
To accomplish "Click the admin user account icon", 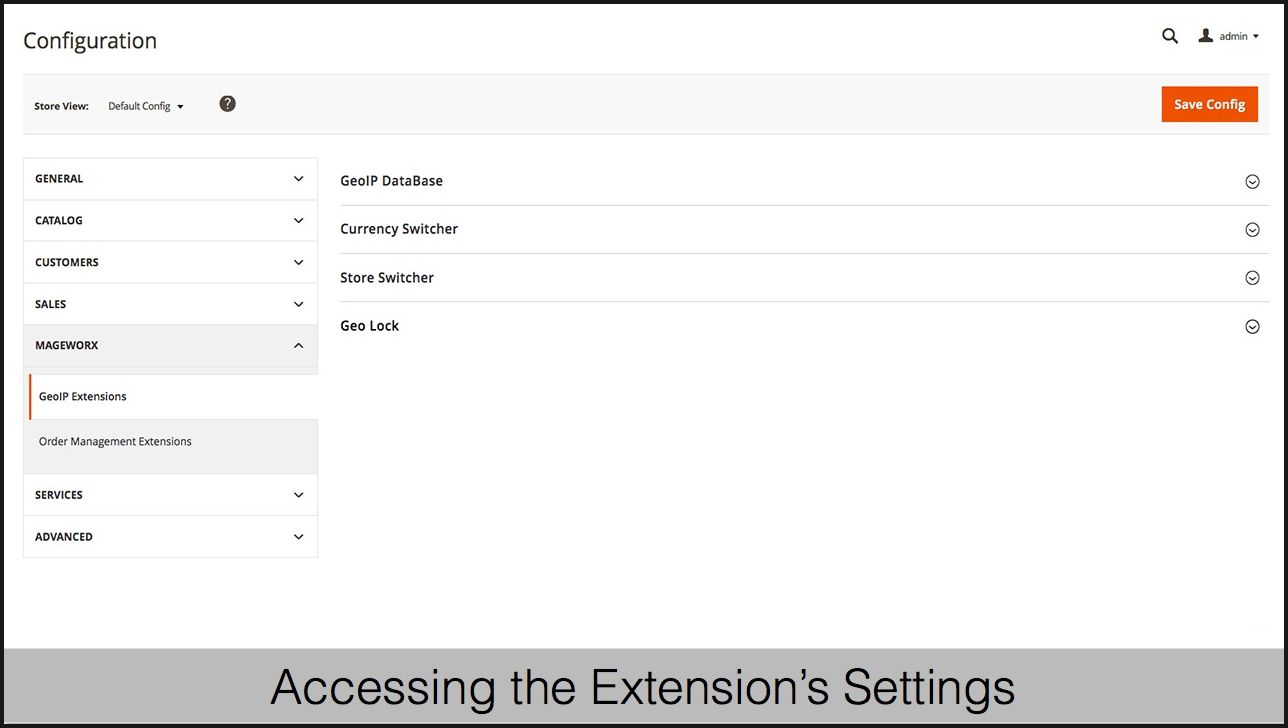I will coord(1206,36).
